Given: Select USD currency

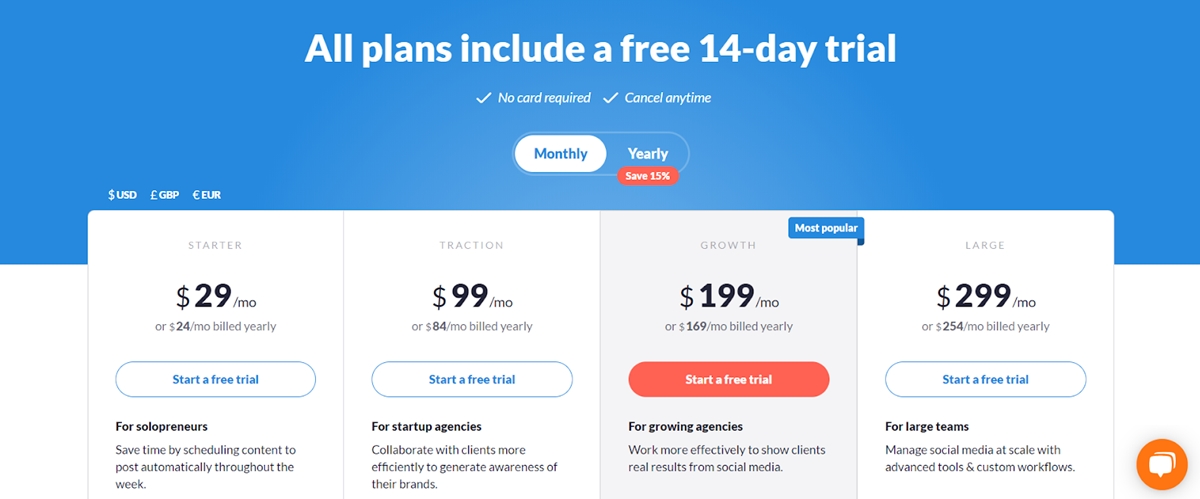Looking at the screenshot, I should pyautogui.click(x=122, y=195).
